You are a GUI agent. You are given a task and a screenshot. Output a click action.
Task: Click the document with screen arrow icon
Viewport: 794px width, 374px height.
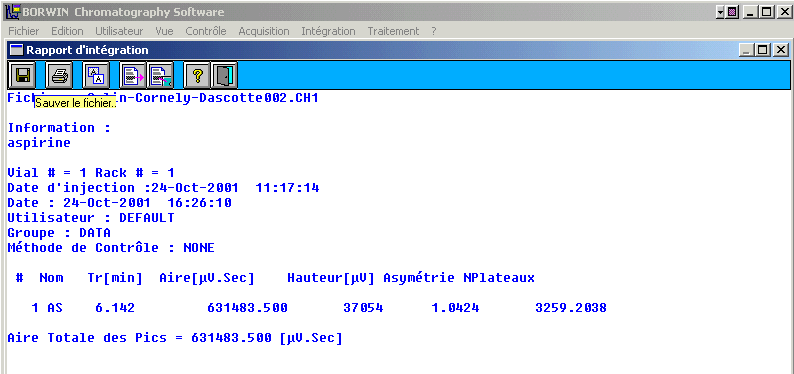[x=161, y=76]
